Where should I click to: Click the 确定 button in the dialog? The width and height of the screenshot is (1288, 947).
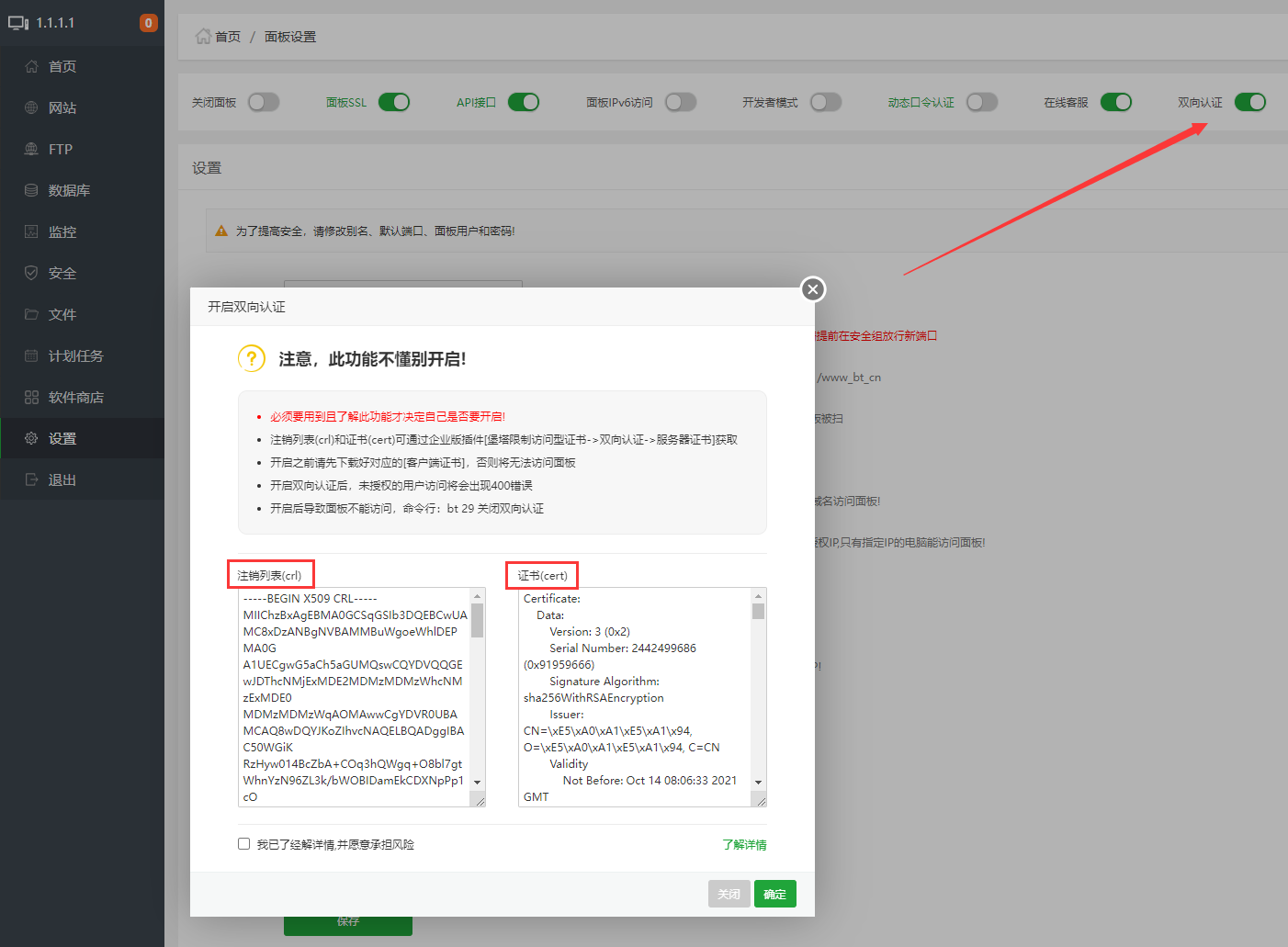(x=775, y=894)
